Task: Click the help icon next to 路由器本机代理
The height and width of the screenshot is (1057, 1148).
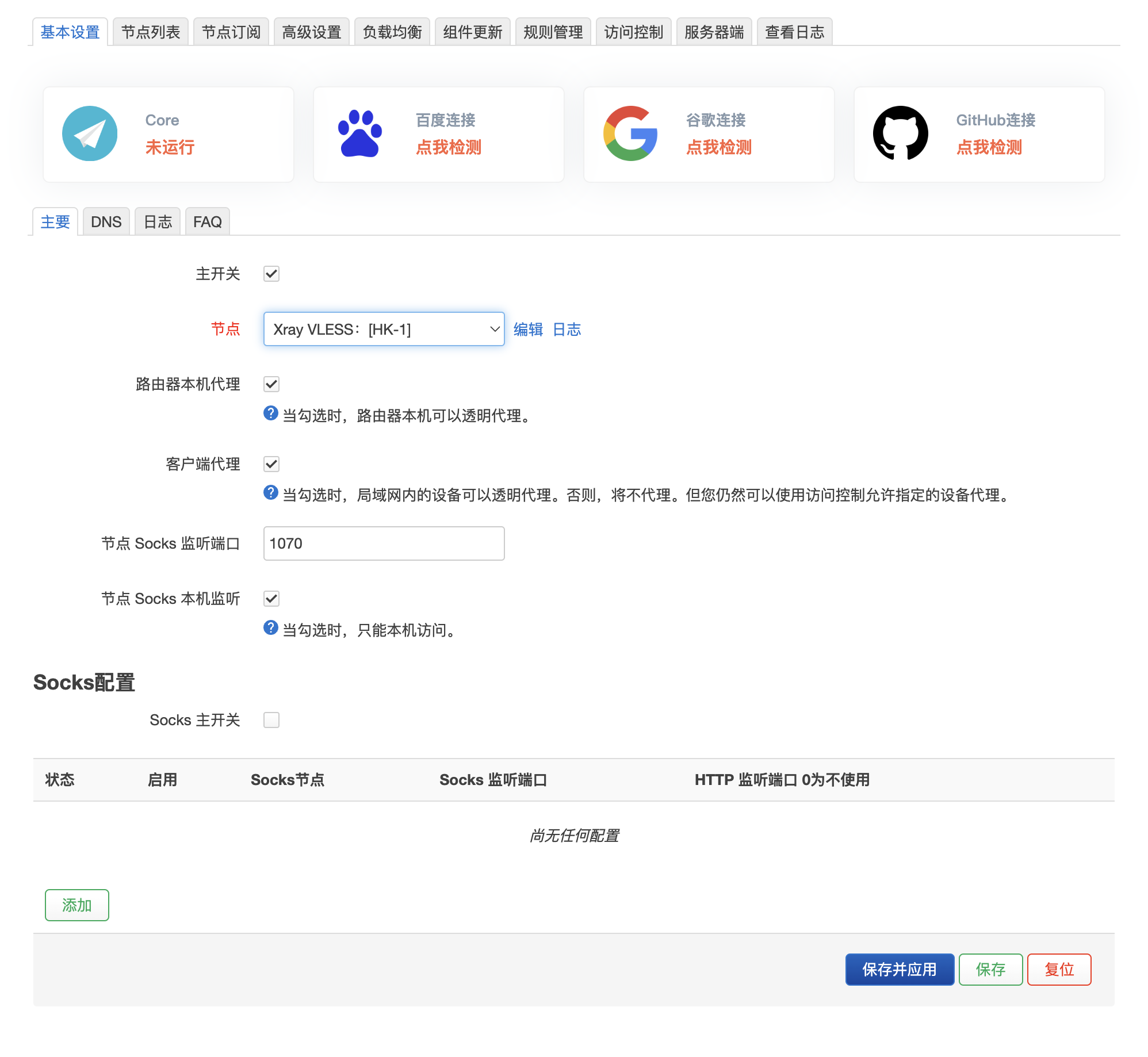Action: click(x=270, y=413)
